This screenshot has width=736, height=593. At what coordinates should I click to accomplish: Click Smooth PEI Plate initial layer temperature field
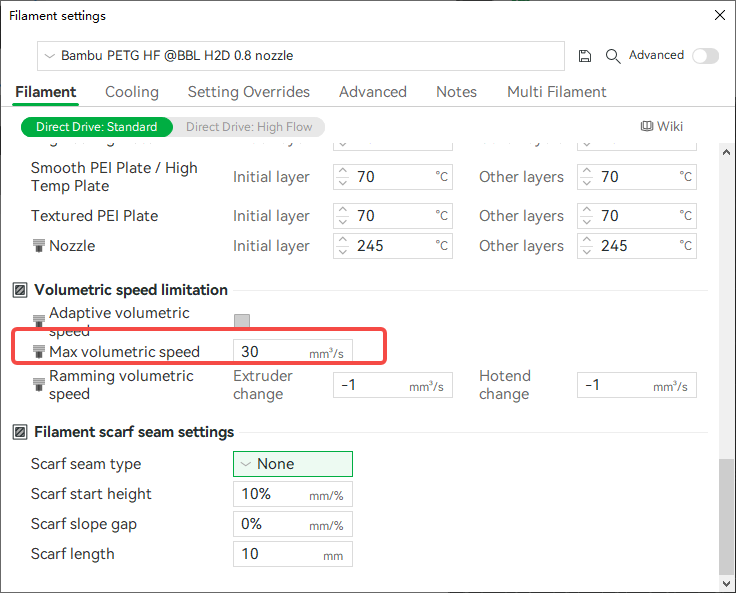(393, 177)
